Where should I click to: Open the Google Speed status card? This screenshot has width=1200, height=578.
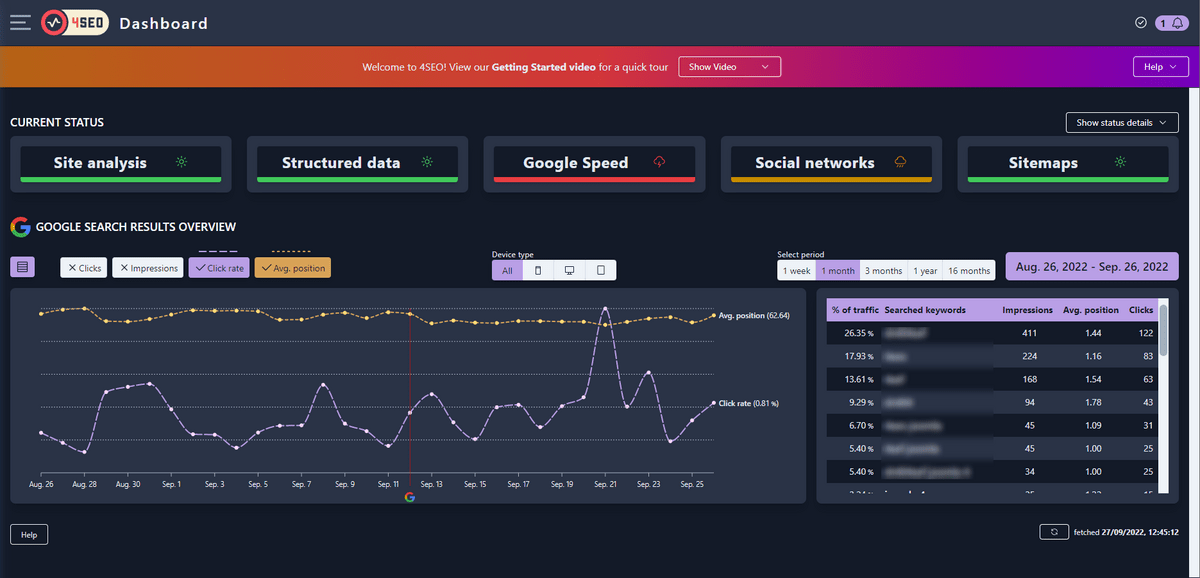pyautogui.click(x=594, y=164)
